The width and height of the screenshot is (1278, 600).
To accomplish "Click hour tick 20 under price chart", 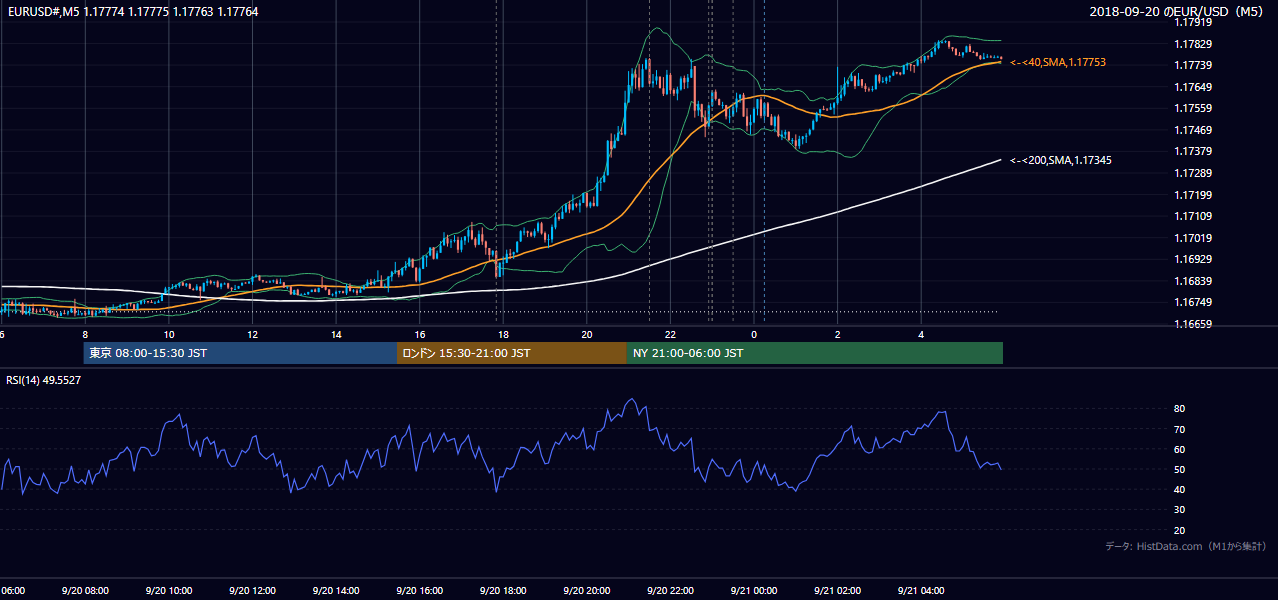I will [587, 334].
